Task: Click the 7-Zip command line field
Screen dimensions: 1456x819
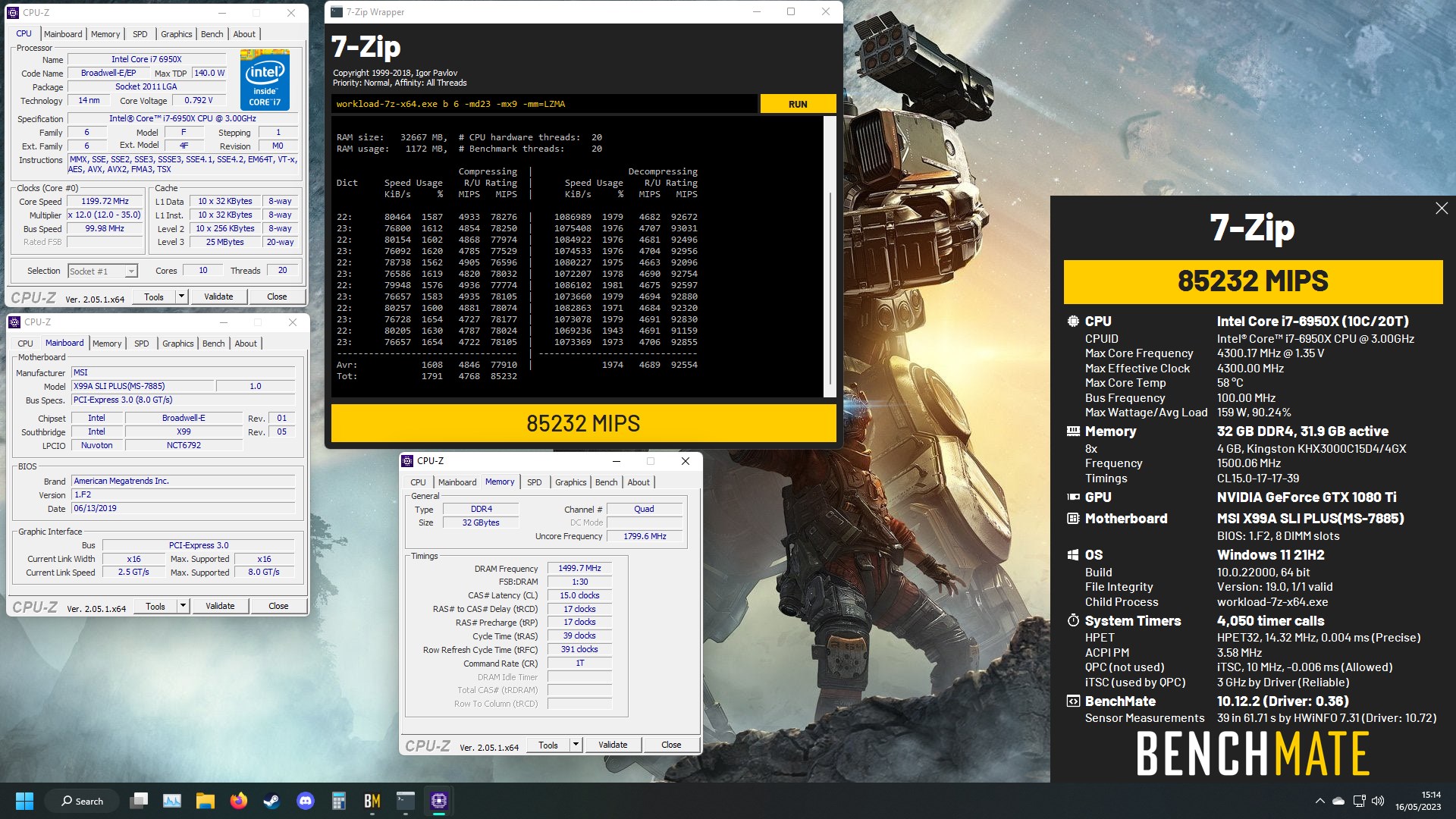Action: pos(544,104)
